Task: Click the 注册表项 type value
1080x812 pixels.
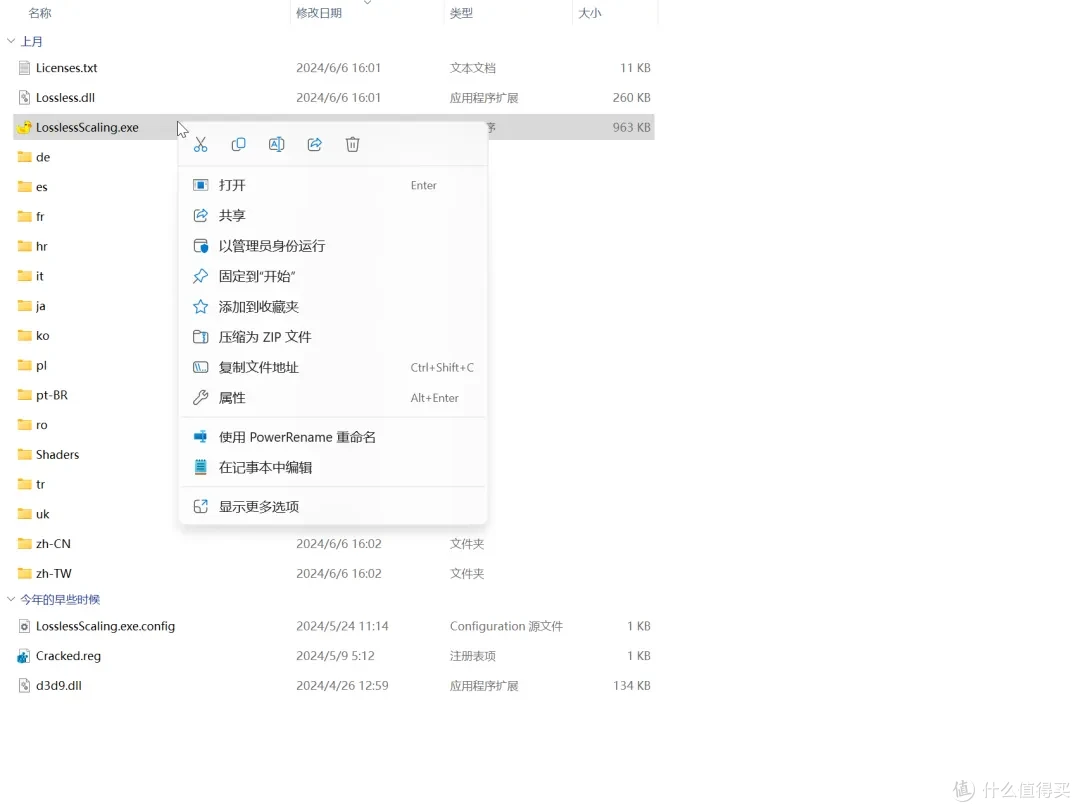Action: pos(472,656)
